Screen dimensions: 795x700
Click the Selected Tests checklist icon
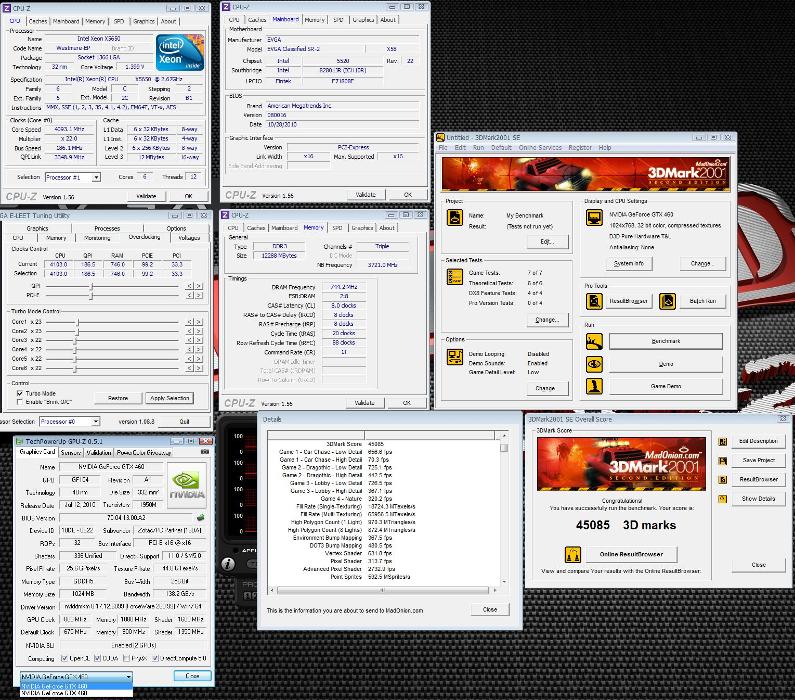pyautogui.click(x=454, y=277)
